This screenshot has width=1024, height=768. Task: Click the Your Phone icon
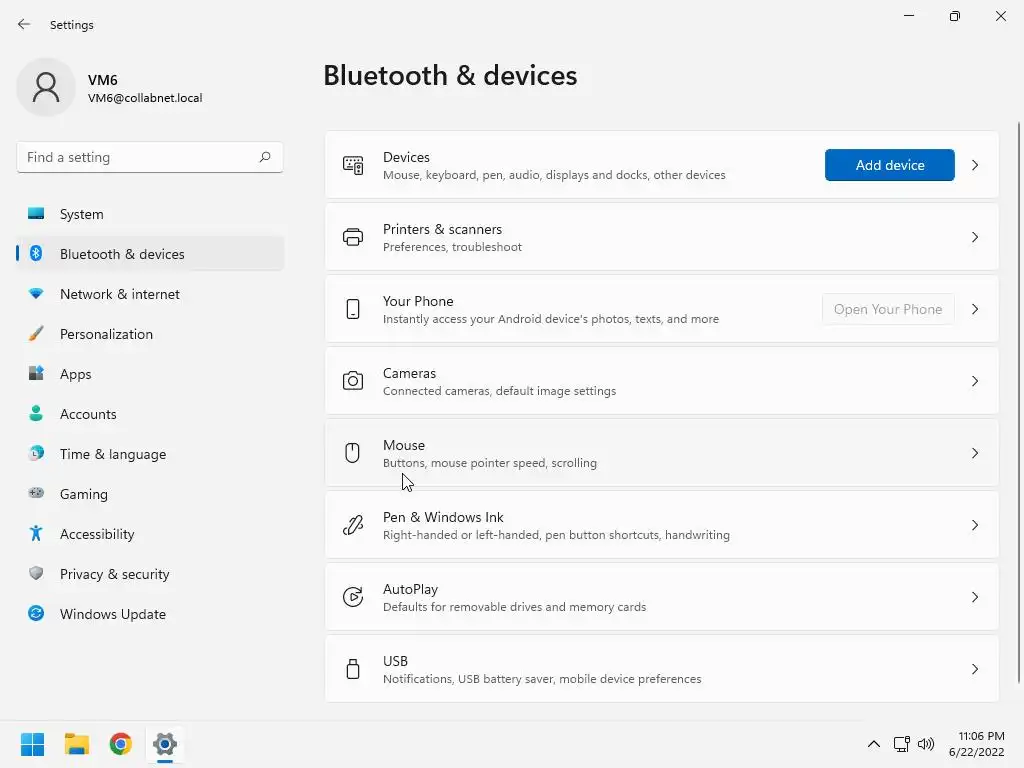click(353, 309)
